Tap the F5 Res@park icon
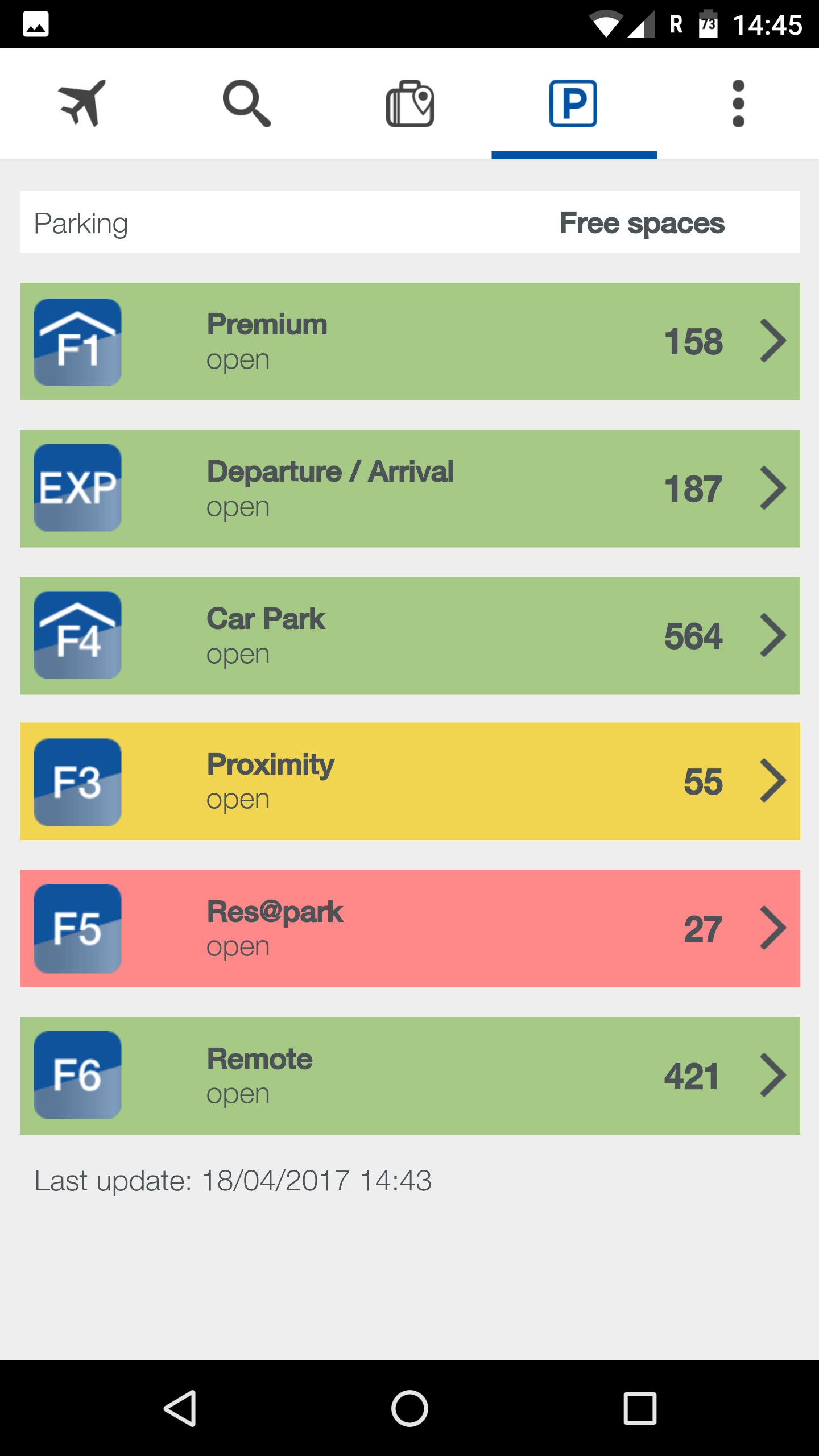The height and width of the screenshot is (1456, 819). pos(77,928)
